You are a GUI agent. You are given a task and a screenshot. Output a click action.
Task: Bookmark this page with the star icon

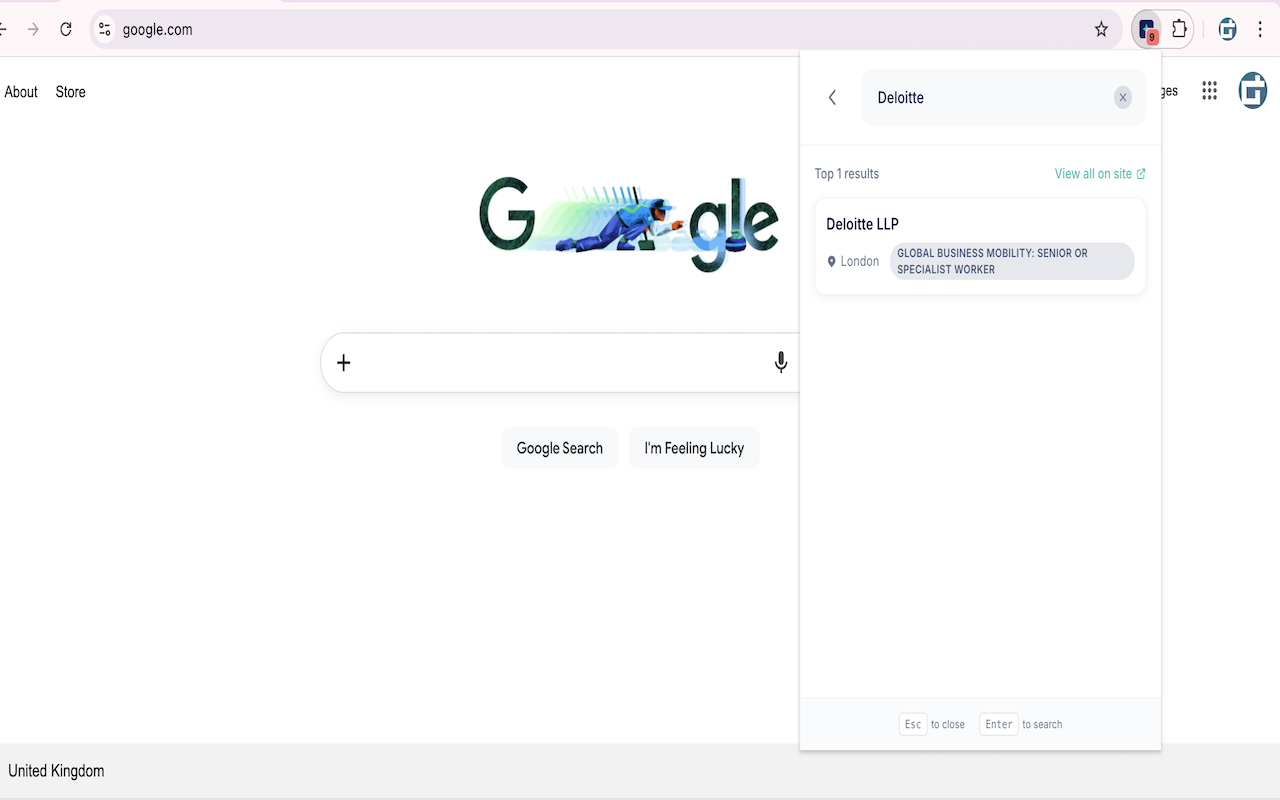(1101, 29)
